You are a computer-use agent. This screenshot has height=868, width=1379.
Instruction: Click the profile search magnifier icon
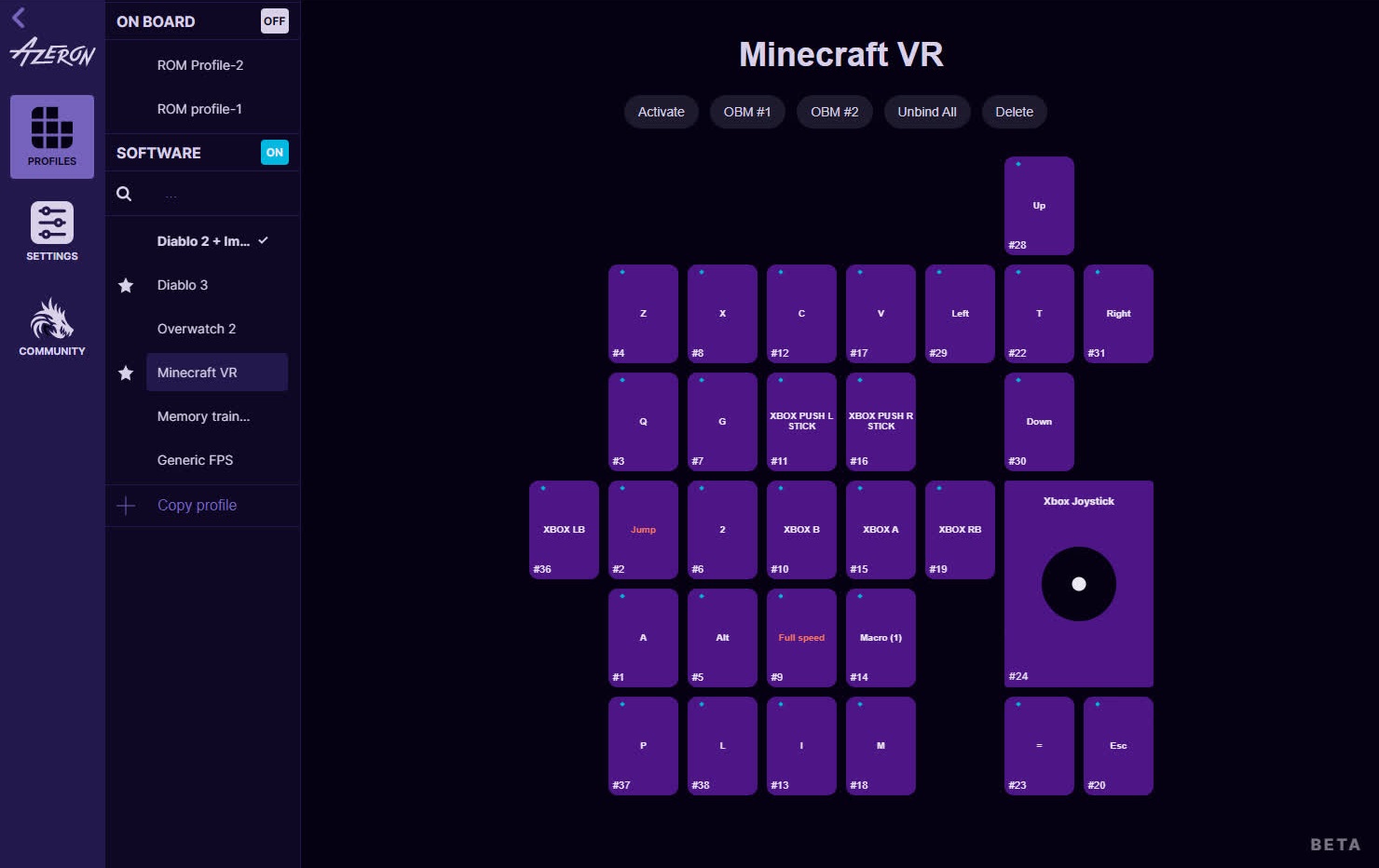(124, 194)
